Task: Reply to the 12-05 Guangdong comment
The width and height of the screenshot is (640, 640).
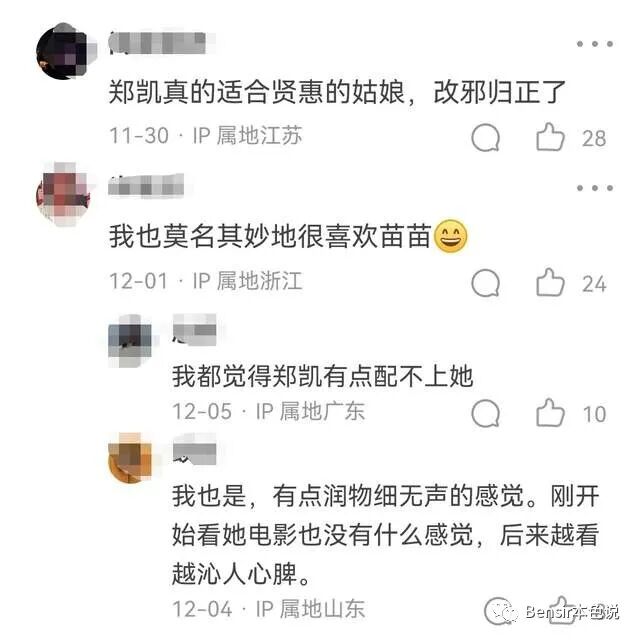Action: (x=485, y=413)
